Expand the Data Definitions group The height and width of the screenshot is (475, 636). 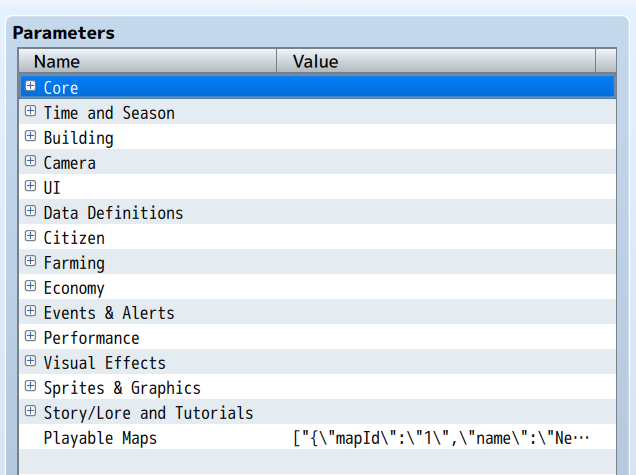[x=30, y=212]
